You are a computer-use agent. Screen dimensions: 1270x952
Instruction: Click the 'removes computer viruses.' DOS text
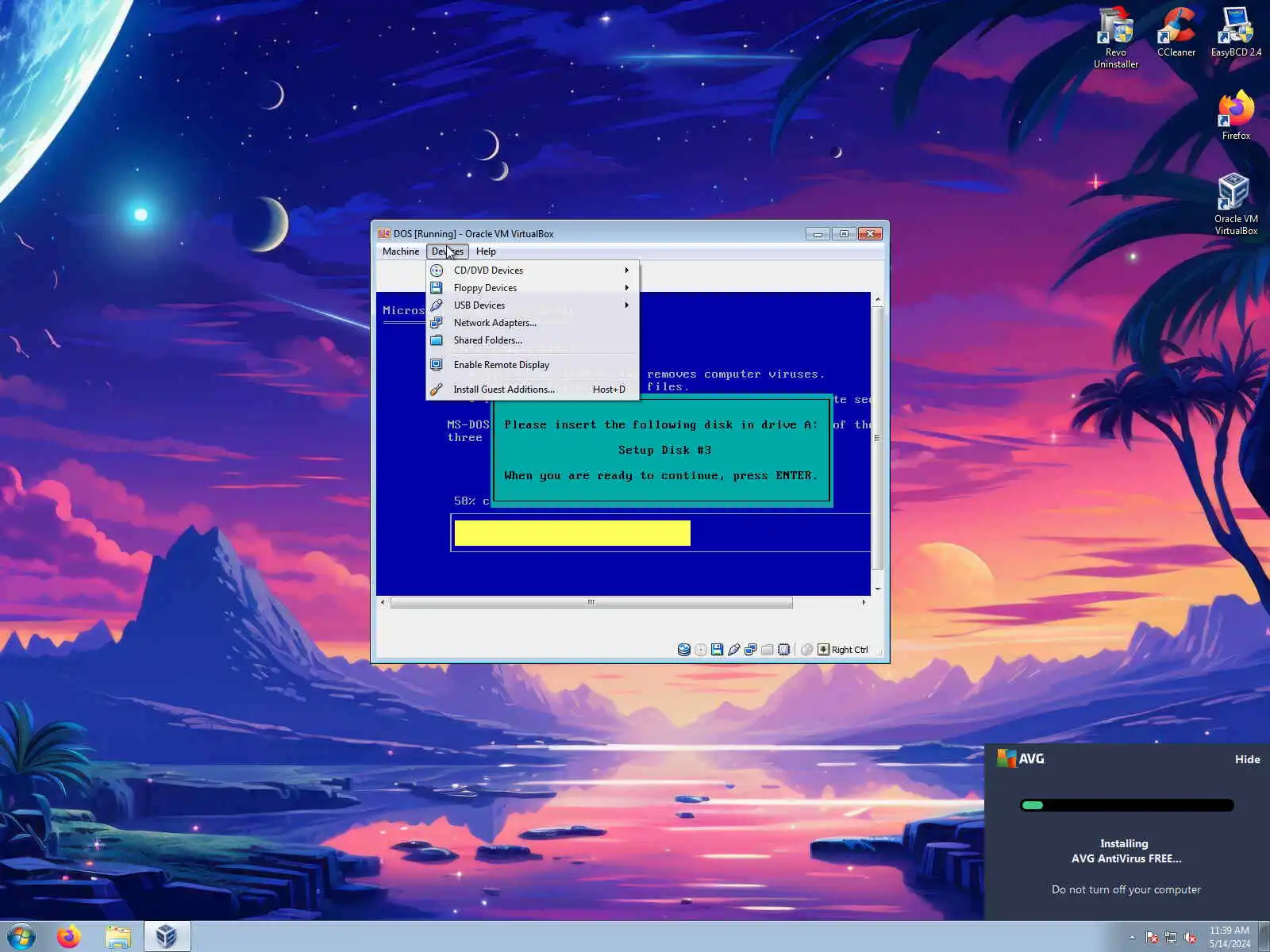click(x=736, y=374)
